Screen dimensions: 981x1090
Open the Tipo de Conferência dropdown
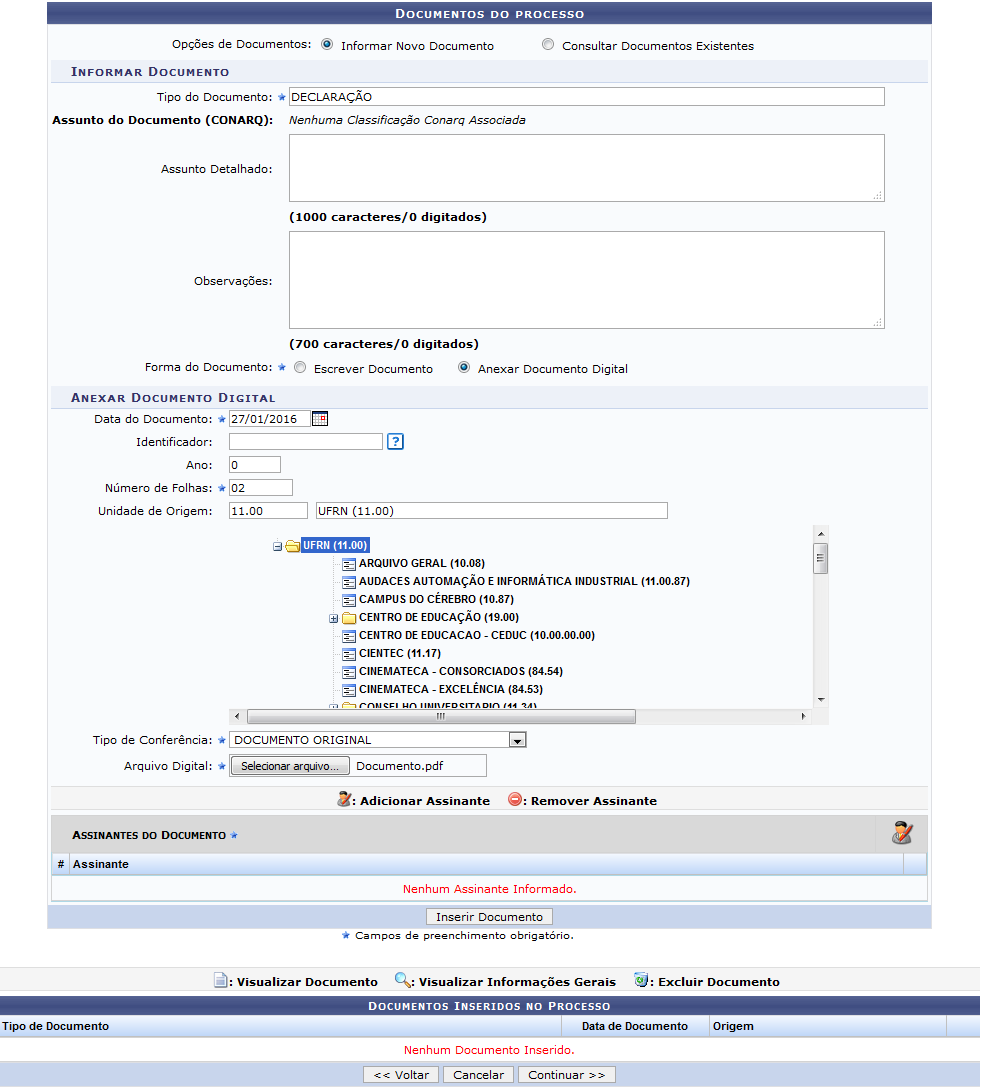coord(517,740)
